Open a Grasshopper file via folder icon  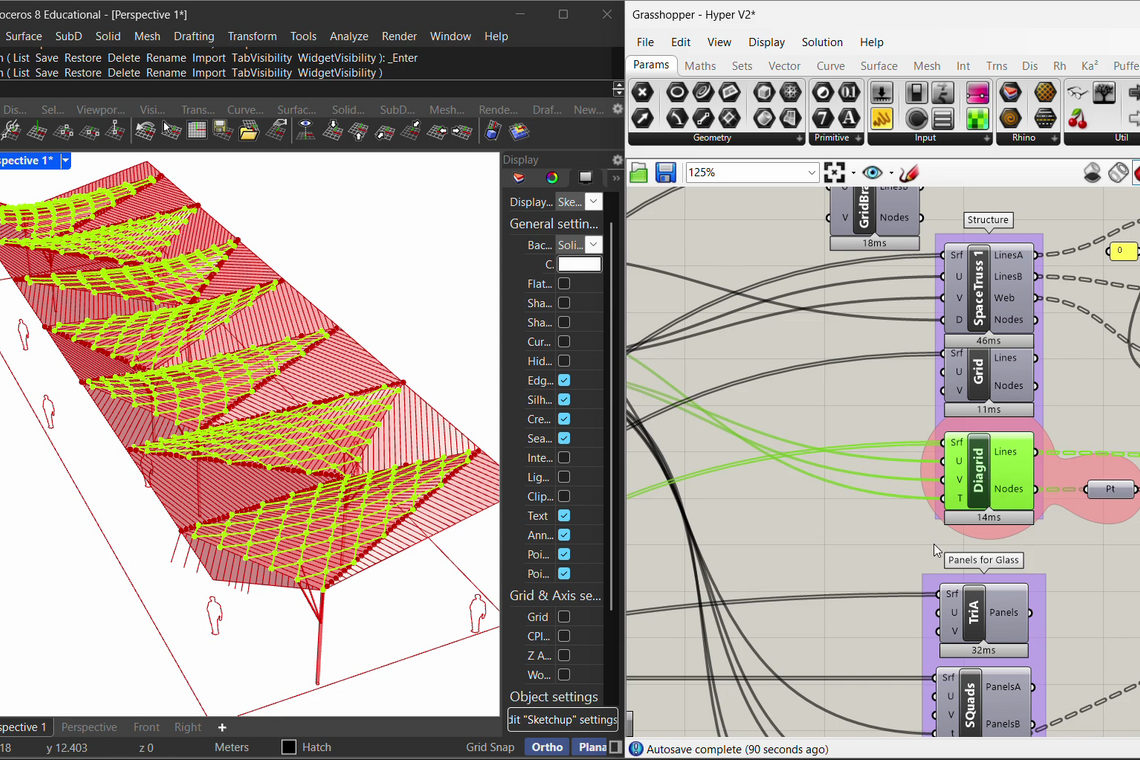click(x=639, y=172)
